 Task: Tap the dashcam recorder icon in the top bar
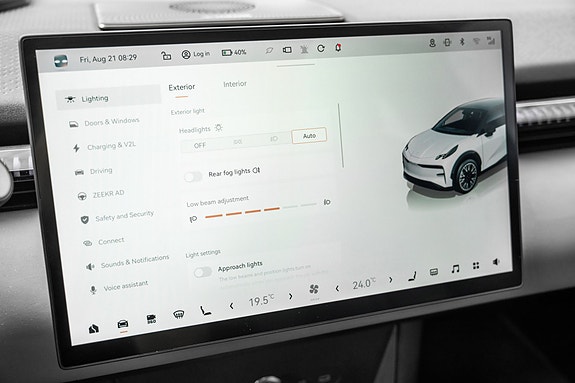287,50
